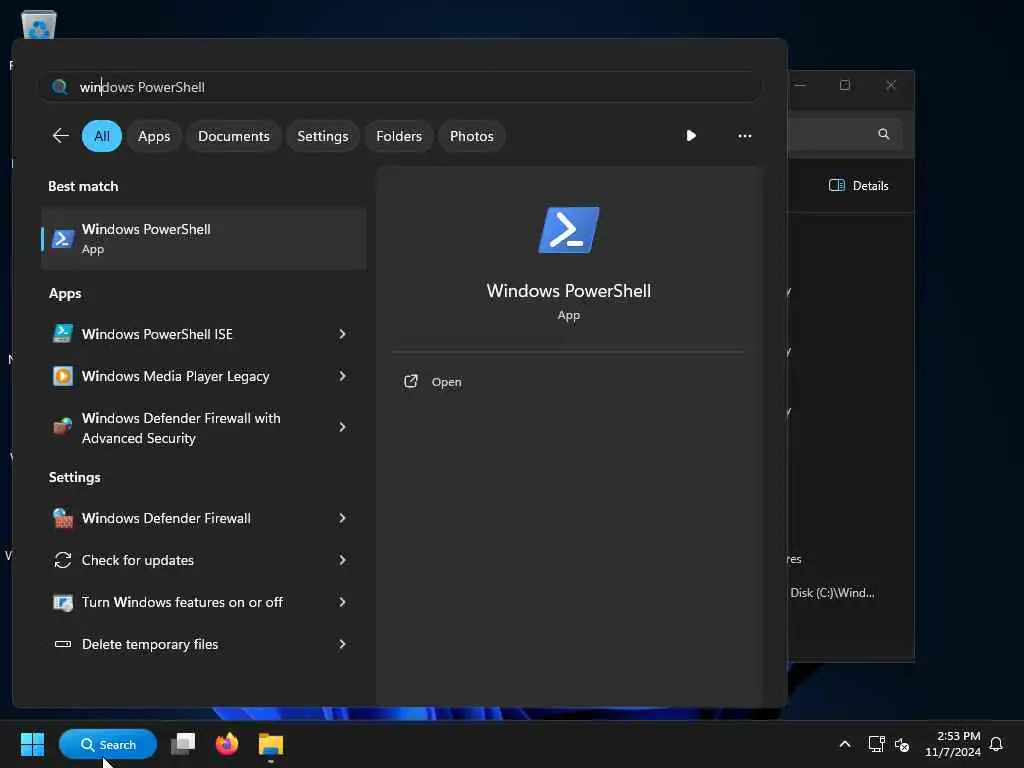The height and width of the screenshot is (768, 1024).
Task: Expand Windows PowerShell ISE options chevron
Action: 342,334
